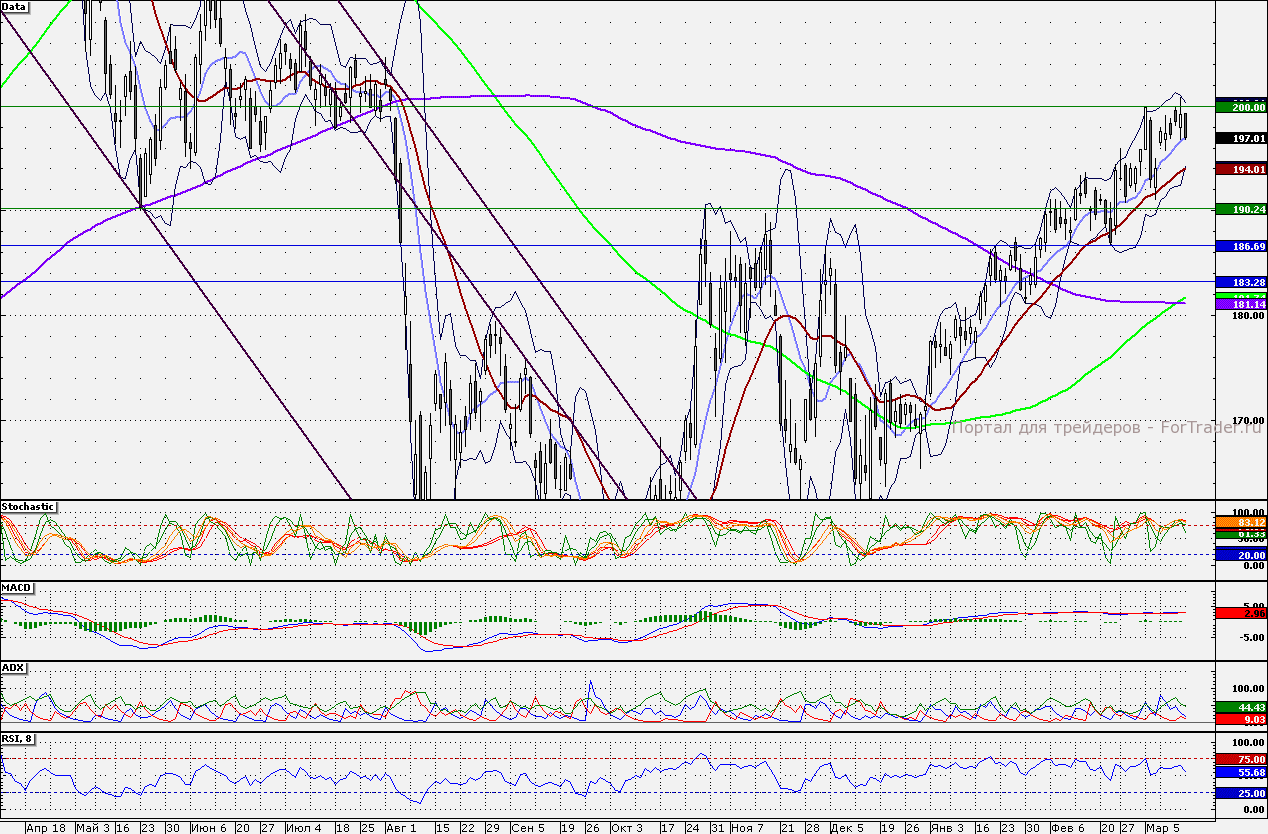Select the blue 183.28 price level tag
The height and width of the screenshot is (834, 1268).
coord(1240,282)
